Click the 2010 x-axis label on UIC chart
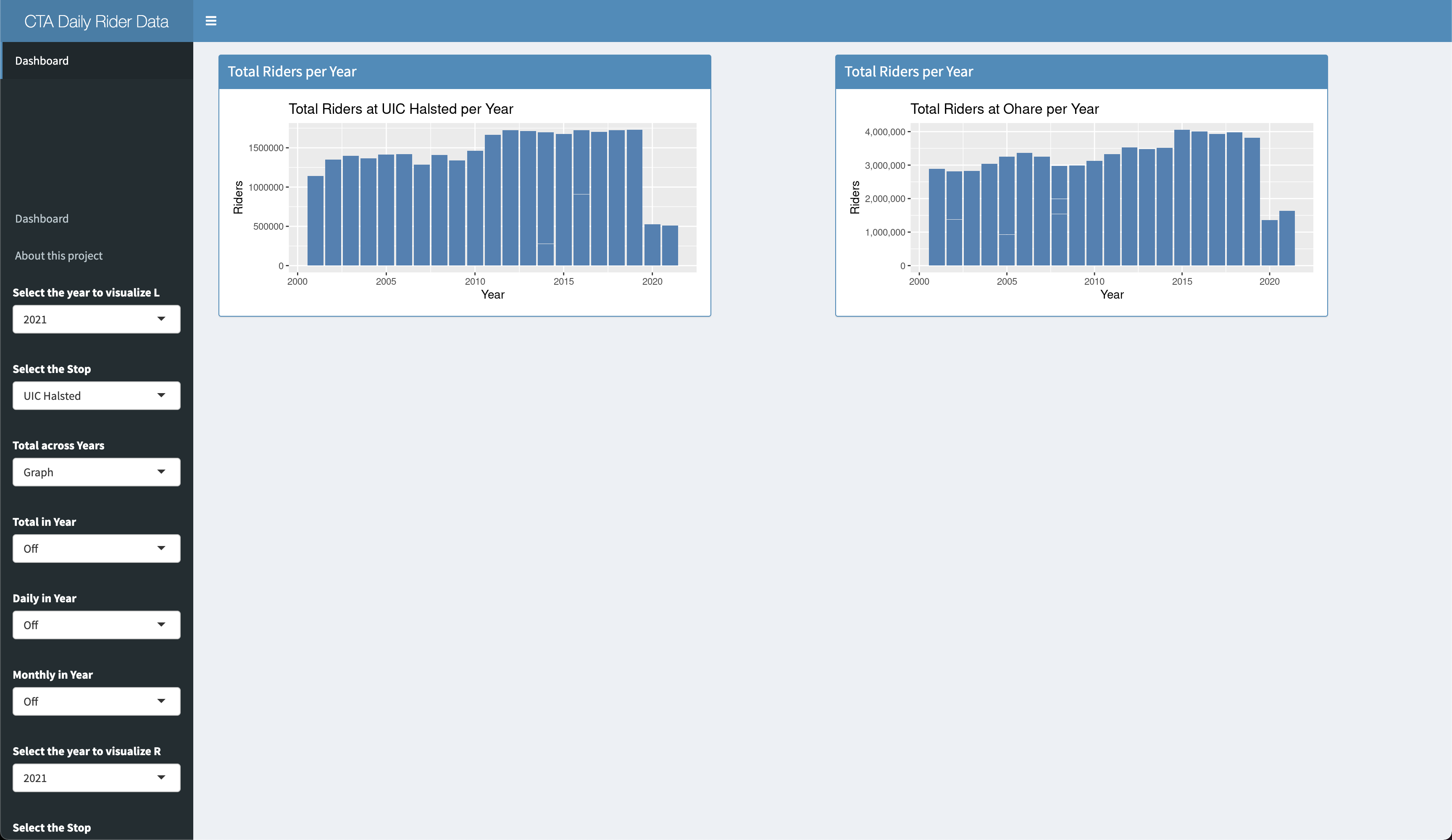This screenshot has width=1452, height=840. tap(475, 281)
